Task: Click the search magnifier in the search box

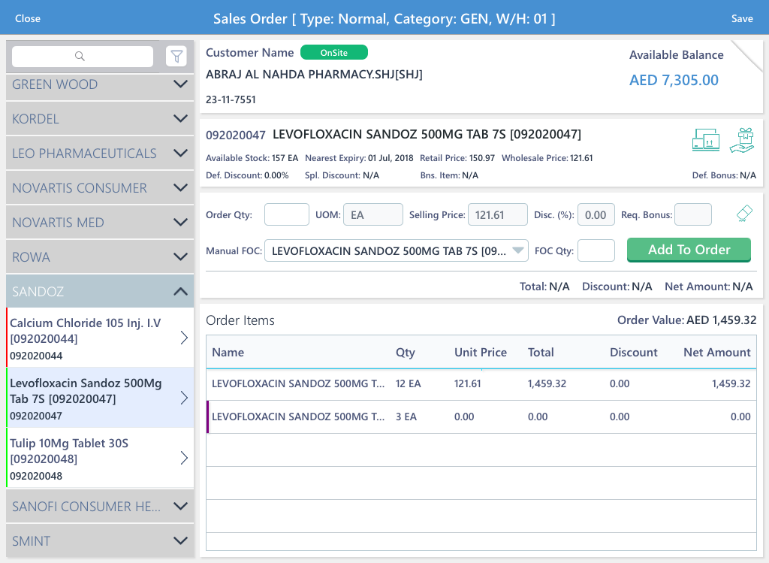Action: (79, 56)
